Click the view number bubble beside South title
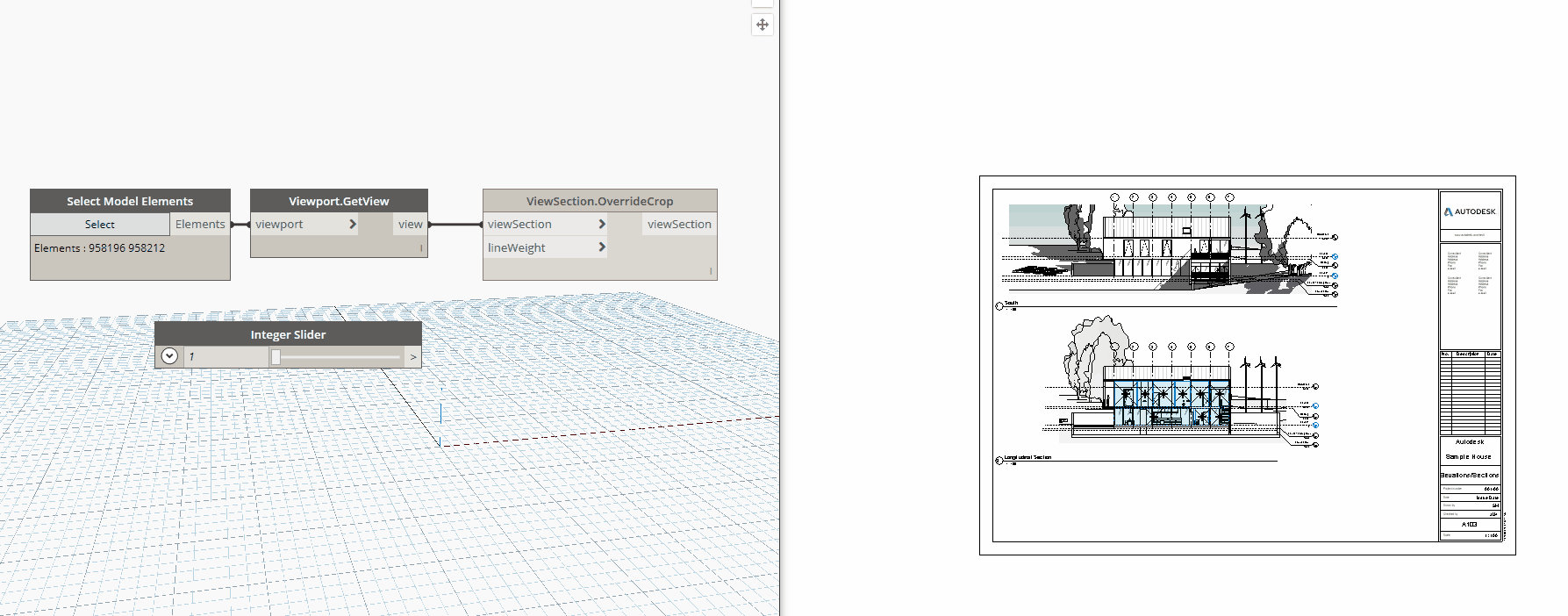The image size is (1568, 616). (999, 306)
